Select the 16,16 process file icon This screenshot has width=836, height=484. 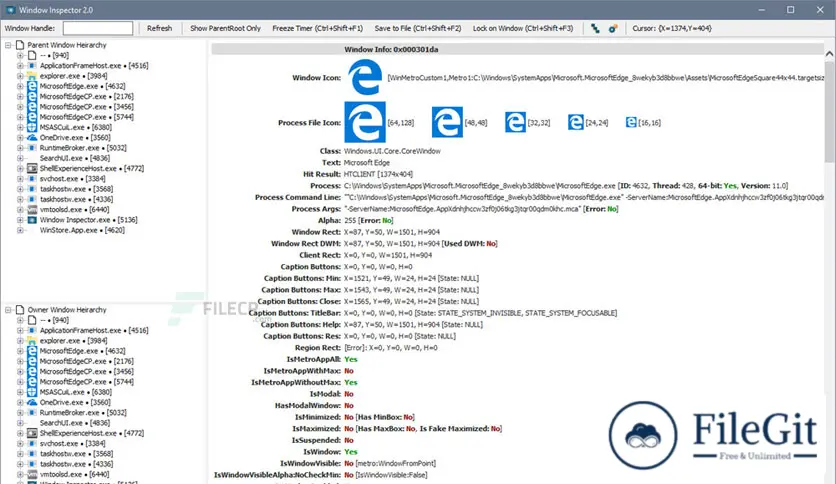click(x=631, y=122)
